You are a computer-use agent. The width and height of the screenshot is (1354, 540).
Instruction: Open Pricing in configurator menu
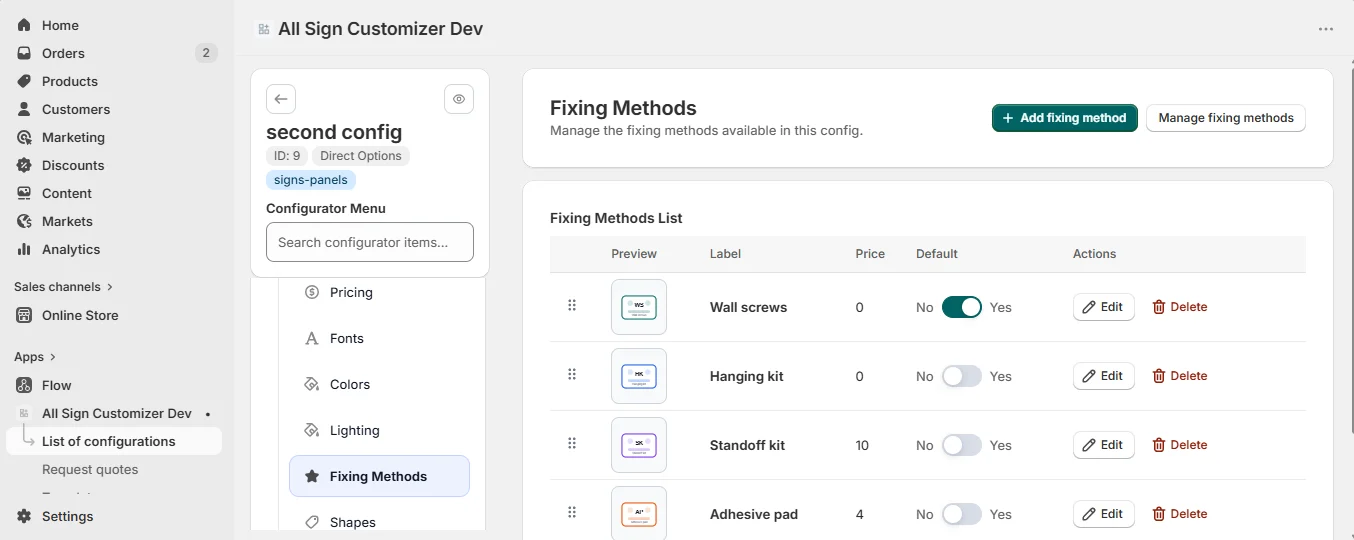coord(379,292)
